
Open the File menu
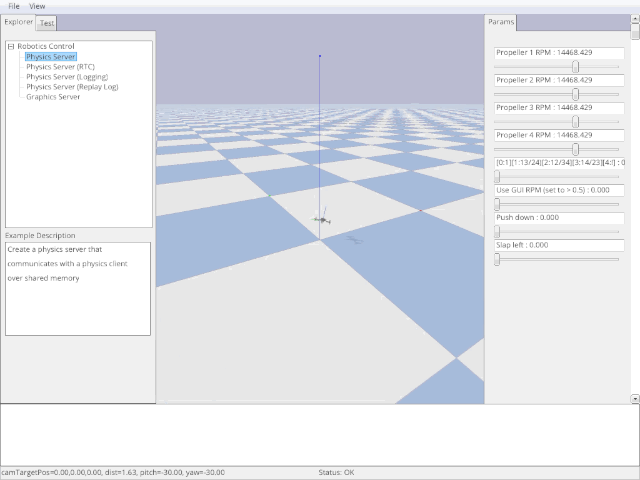(13, 6)
